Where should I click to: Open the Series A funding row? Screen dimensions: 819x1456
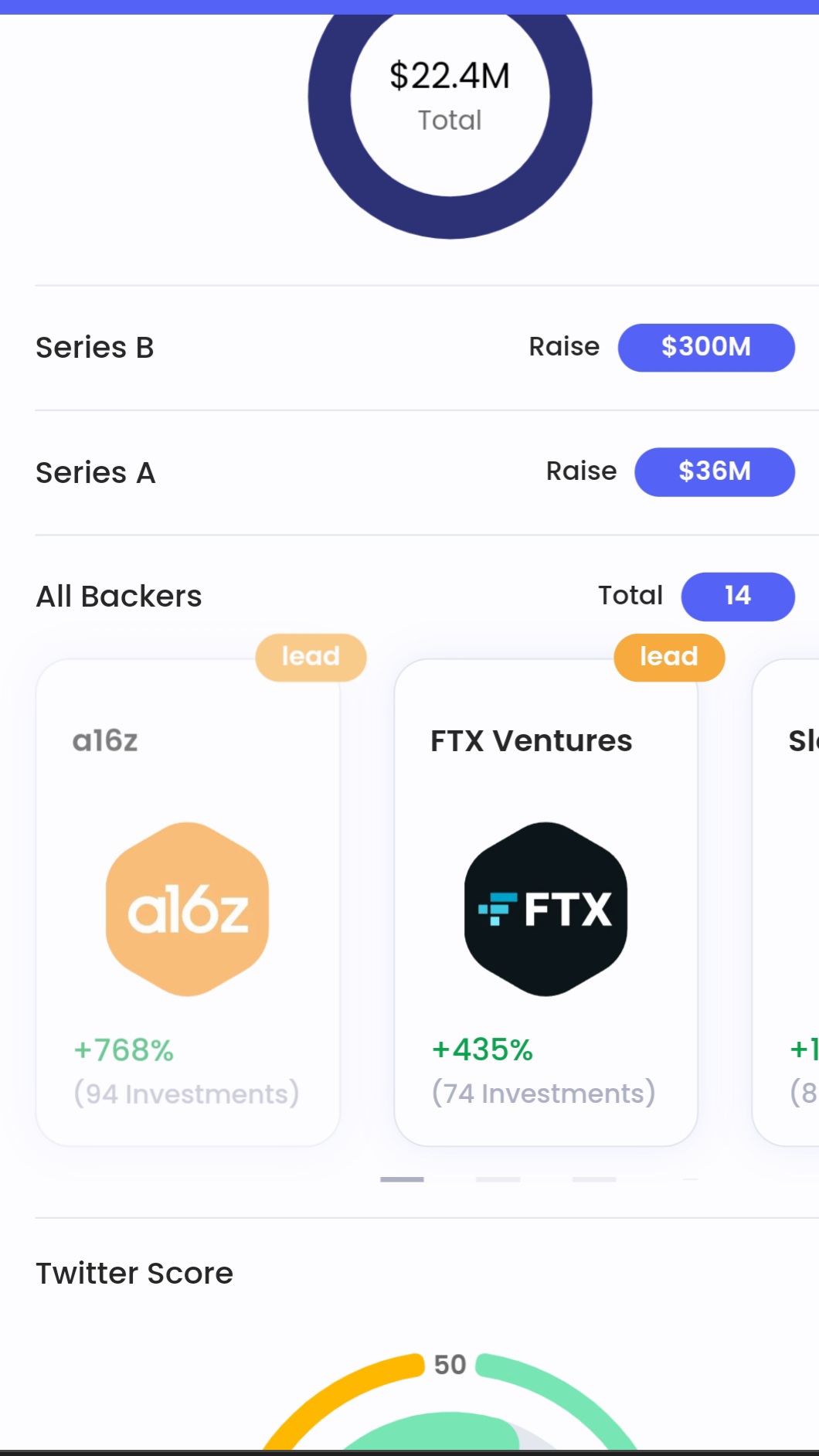96,472
